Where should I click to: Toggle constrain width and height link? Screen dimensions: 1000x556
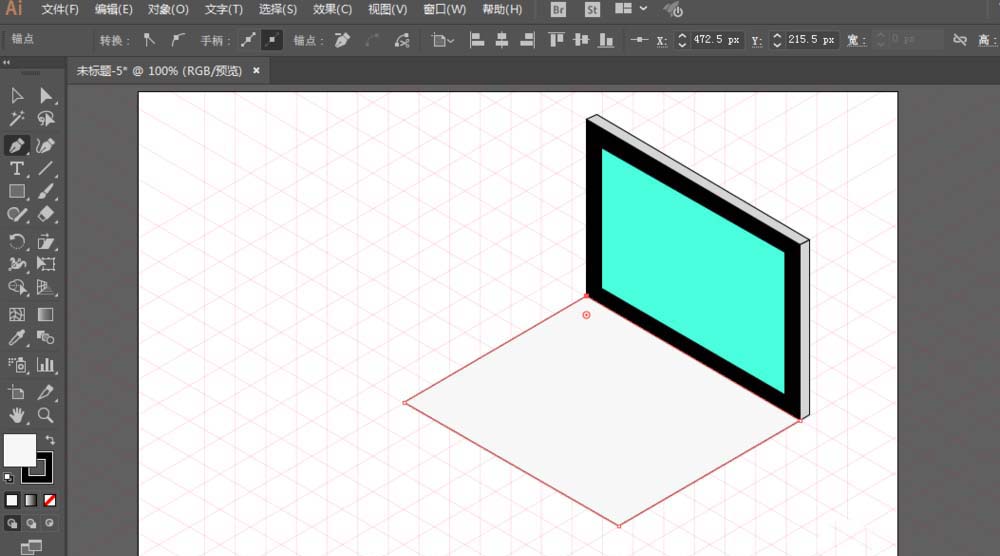(x=959, y=40)
